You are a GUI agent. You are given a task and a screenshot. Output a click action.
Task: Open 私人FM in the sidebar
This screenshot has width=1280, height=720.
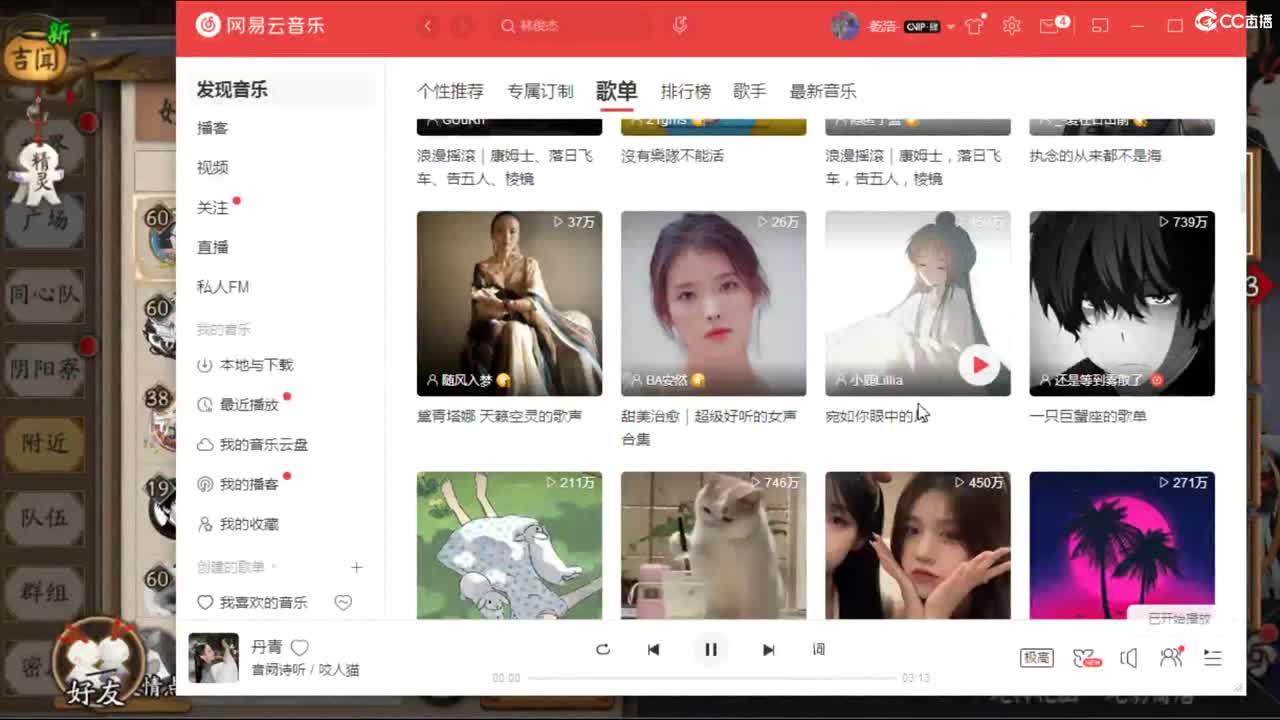point(223,287)
